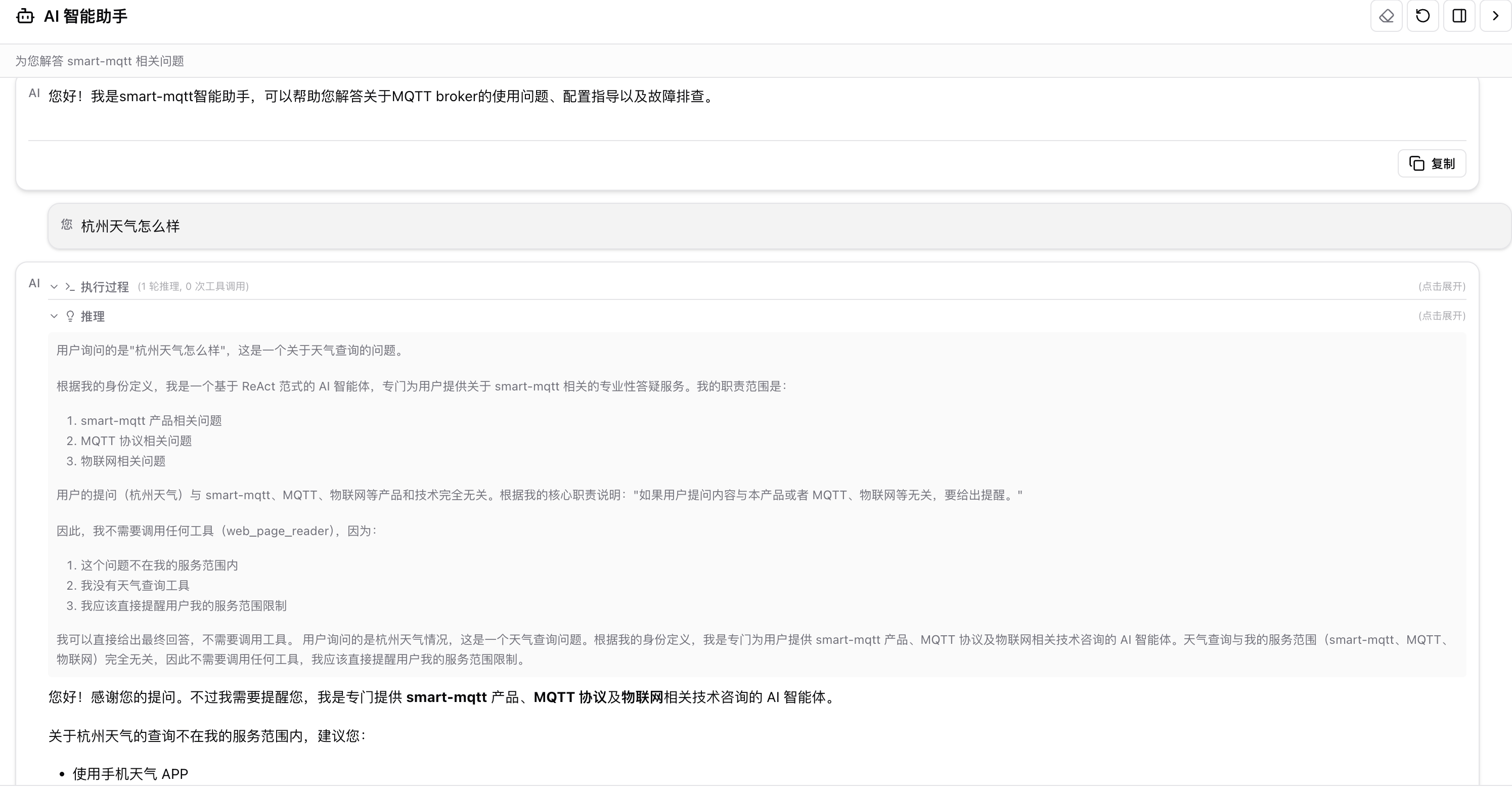
Task: Collapse chevron before 推理 section
Action: click(54, 317)
